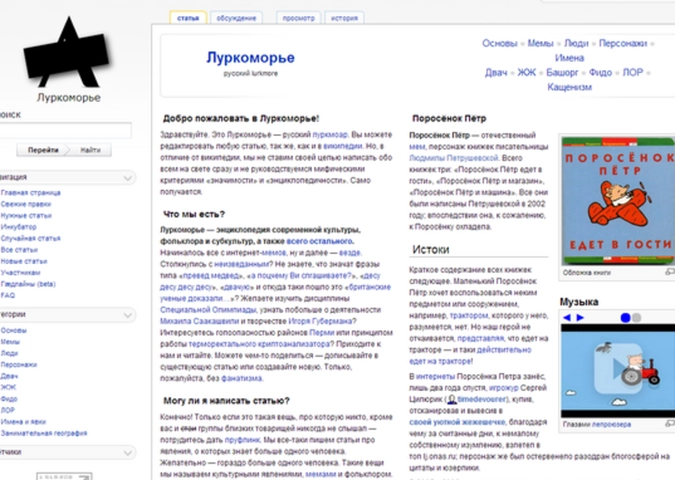
Task: Expand the bottom sidebar section chevron
Action: click(129, 452)
